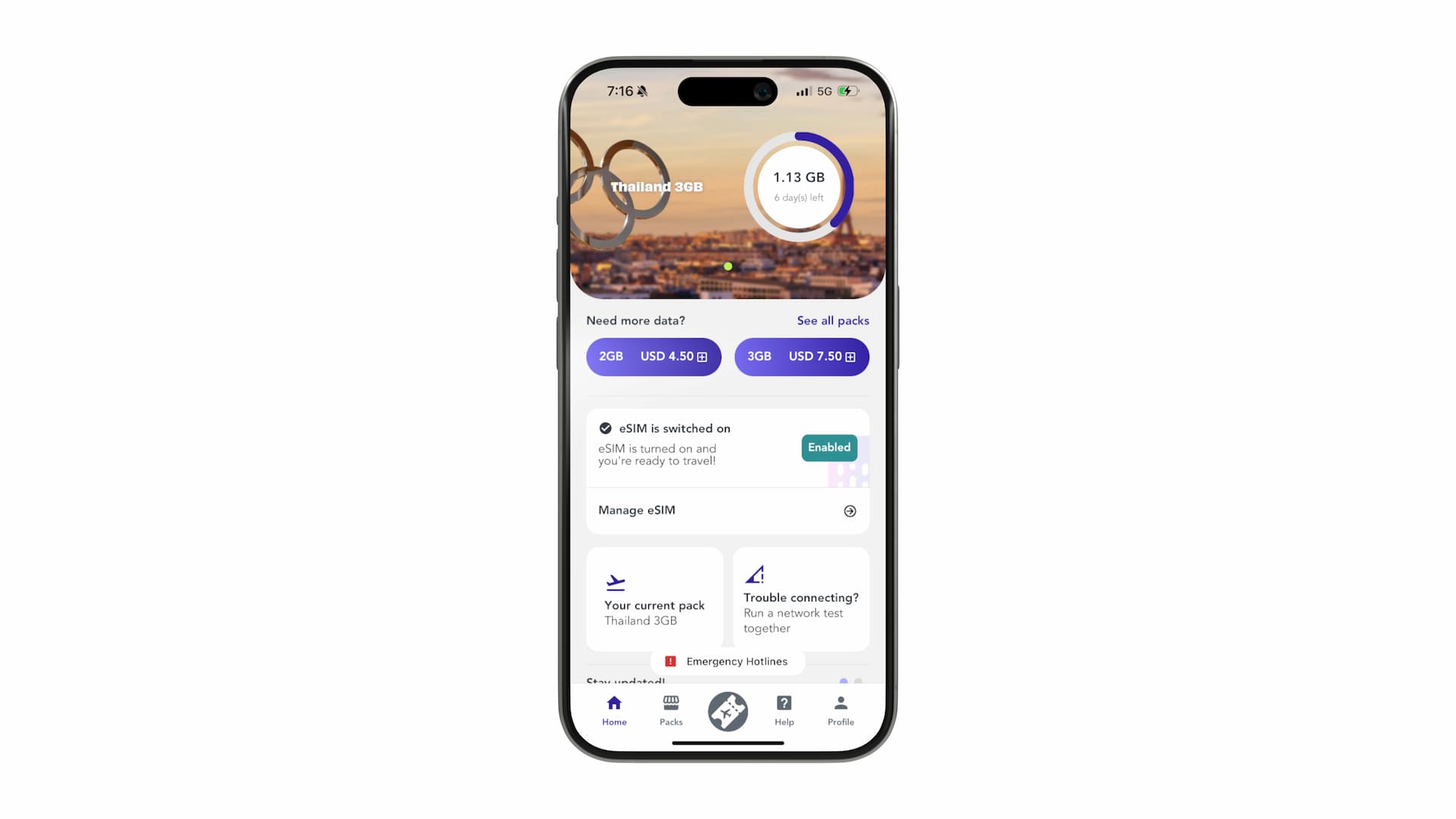Tap the Emergency Hotlines alert icon
This screenshot has height=819, width=1456.
coord(671,660)
